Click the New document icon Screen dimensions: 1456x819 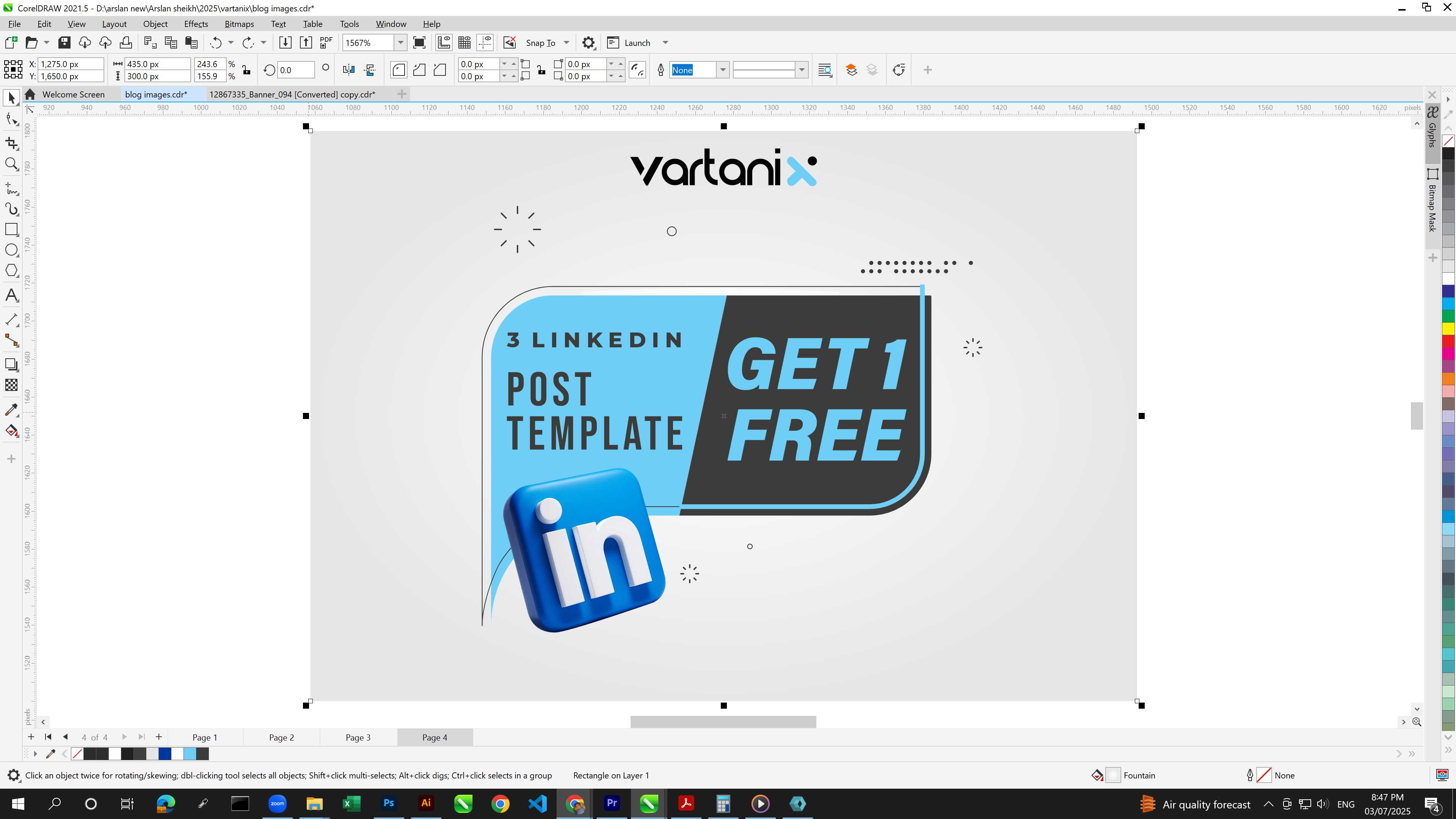[11, 42]
